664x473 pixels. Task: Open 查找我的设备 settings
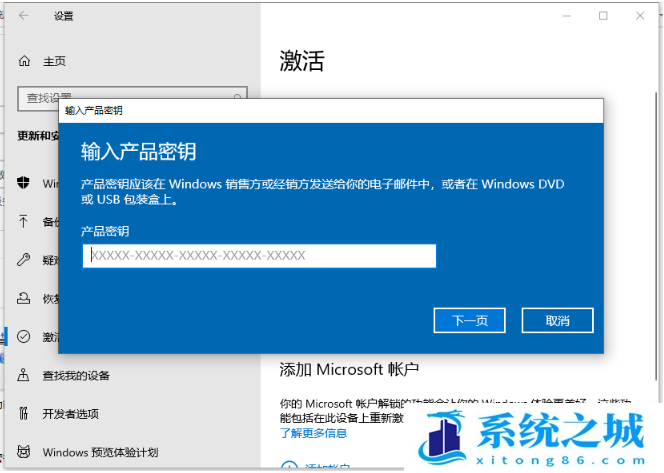pos(76,376)
